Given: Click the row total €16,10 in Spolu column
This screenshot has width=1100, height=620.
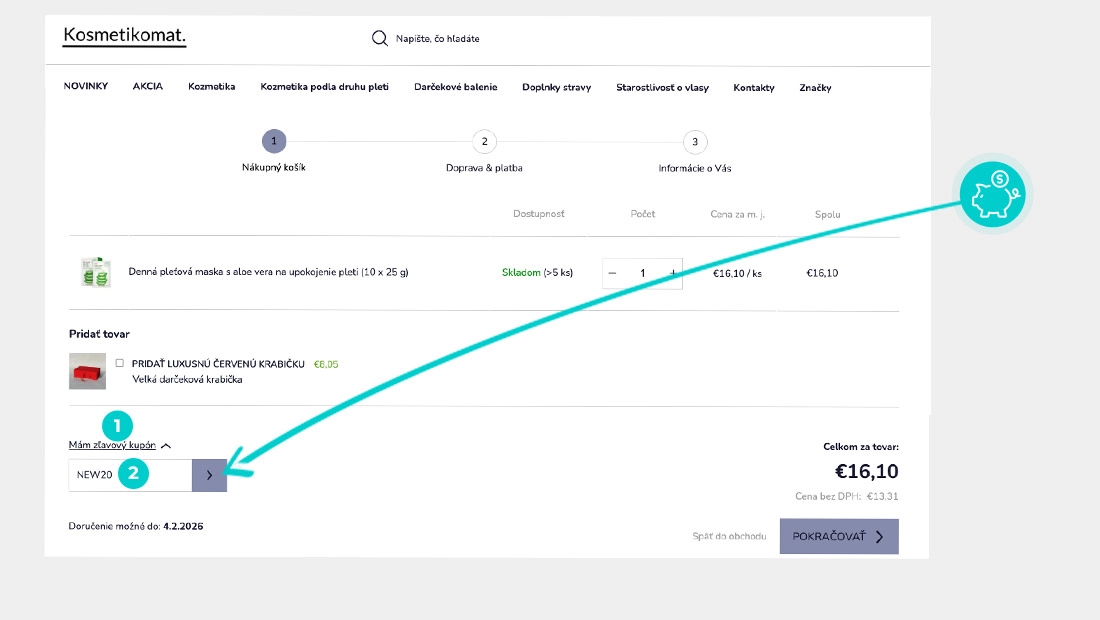Looking at the screenshot, I should click(x=822, y=274).
